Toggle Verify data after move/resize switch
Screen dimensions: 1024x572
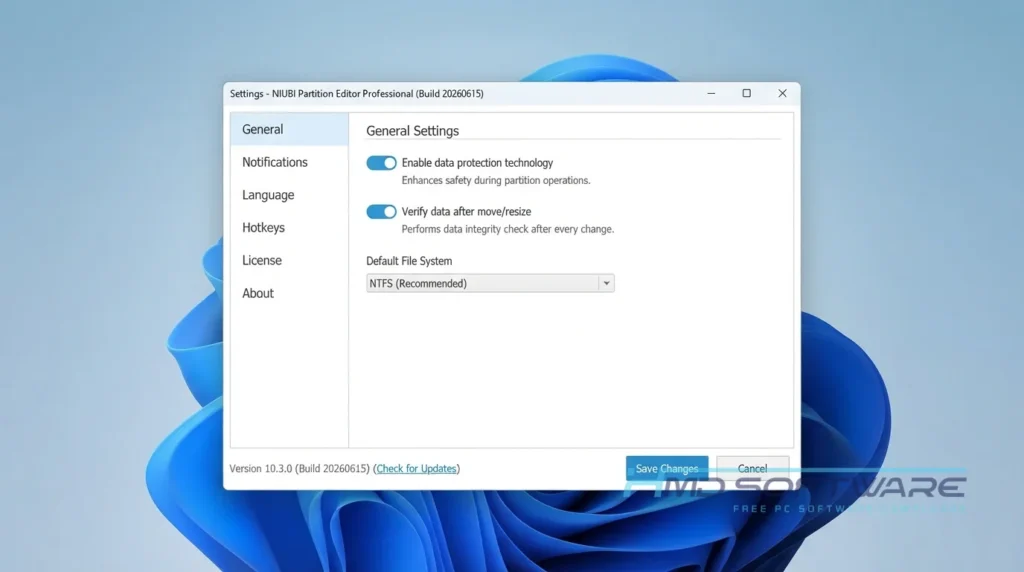tap(381, 212)
